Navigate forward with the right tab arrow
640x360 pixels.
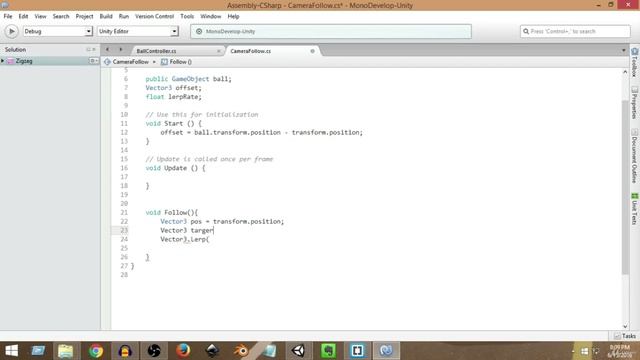(121, 49)
